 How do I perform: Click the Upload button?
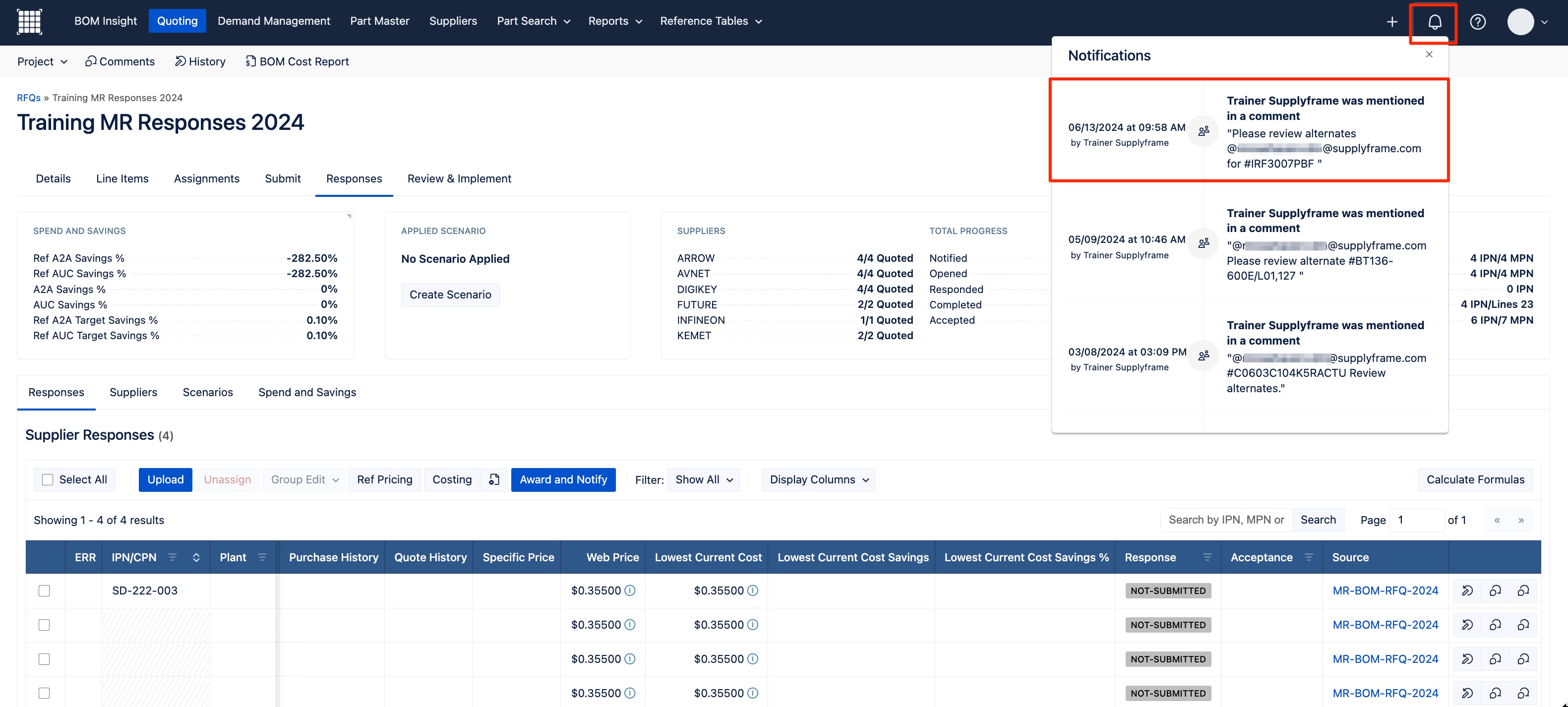[x=165, y=479]
